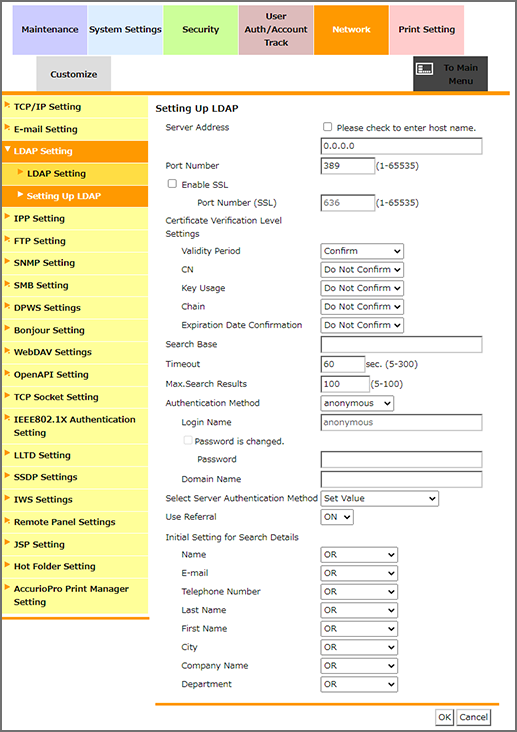Click the Server Address input field

pyautogui.click(x=402, y=146)
